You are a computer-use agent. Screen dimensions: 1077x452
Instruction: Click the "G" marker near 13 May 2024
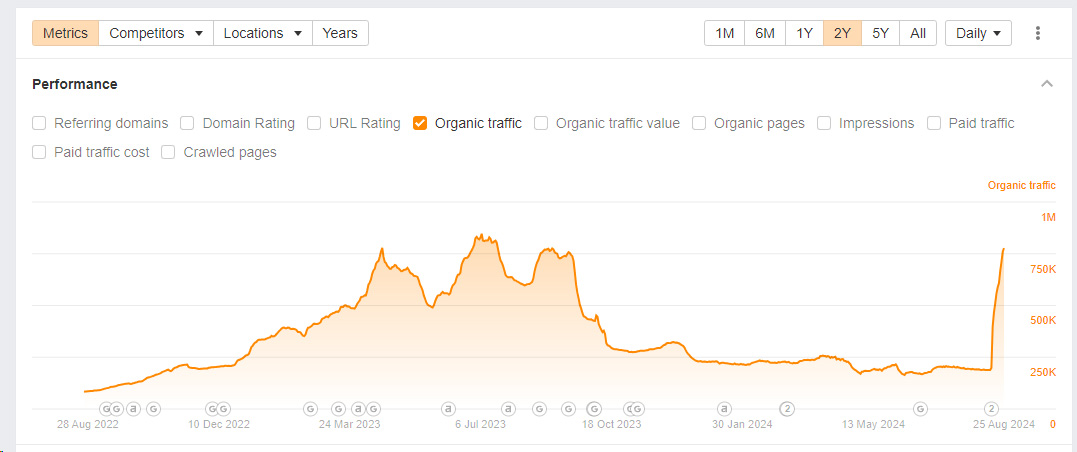920,408
